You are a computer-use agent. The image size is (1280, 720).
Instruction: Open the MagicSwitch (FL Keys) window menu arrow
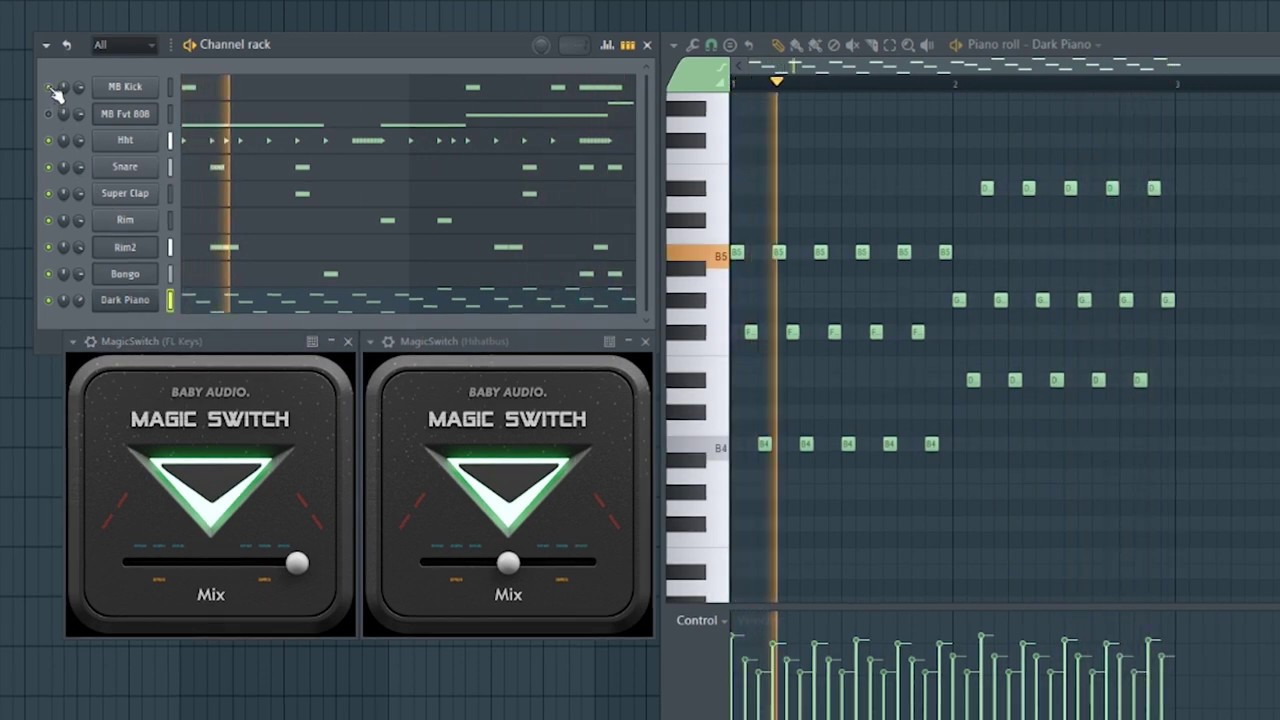72,342
